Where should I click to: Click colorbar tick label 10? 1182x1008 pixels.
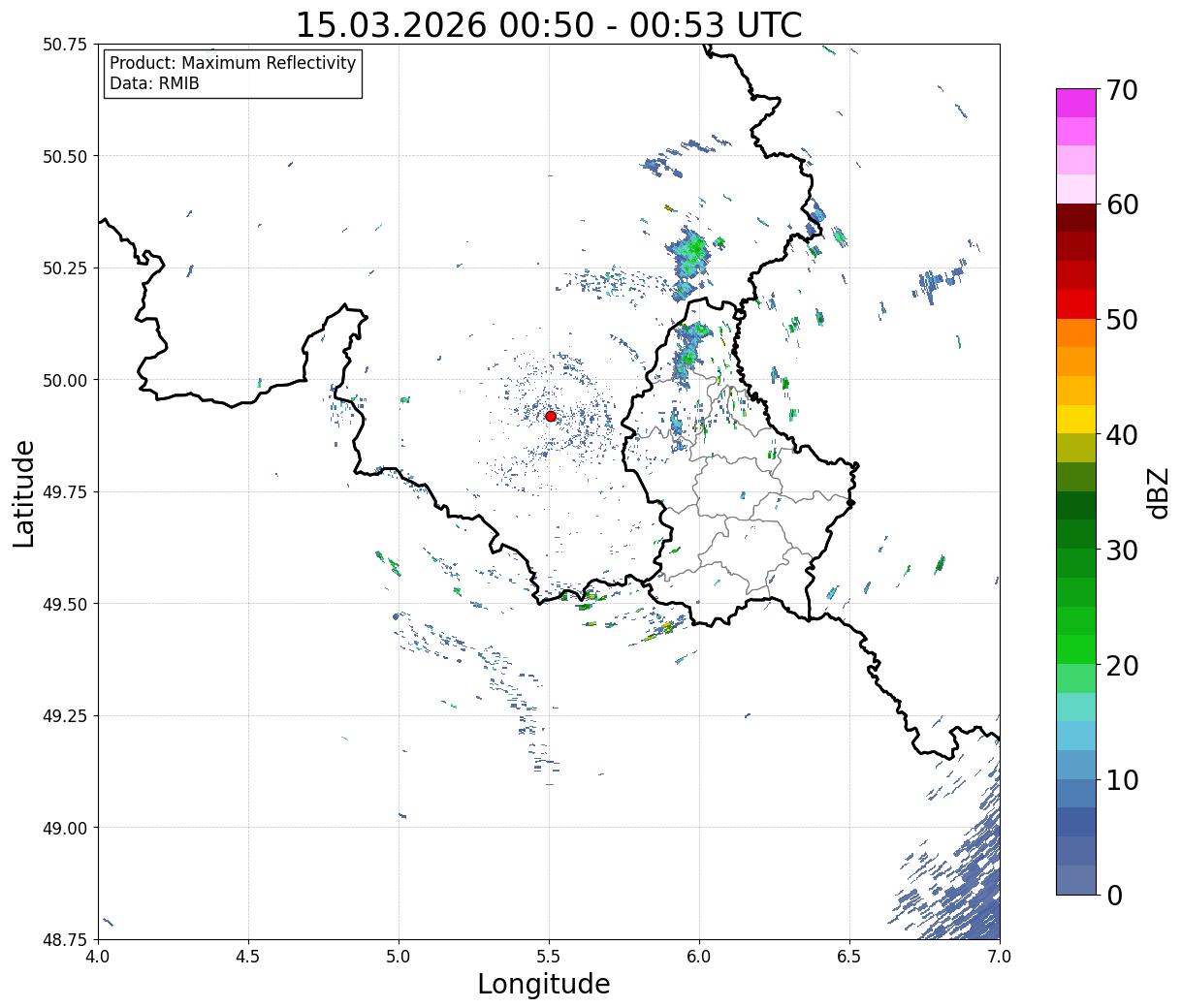coord(1122,780)
